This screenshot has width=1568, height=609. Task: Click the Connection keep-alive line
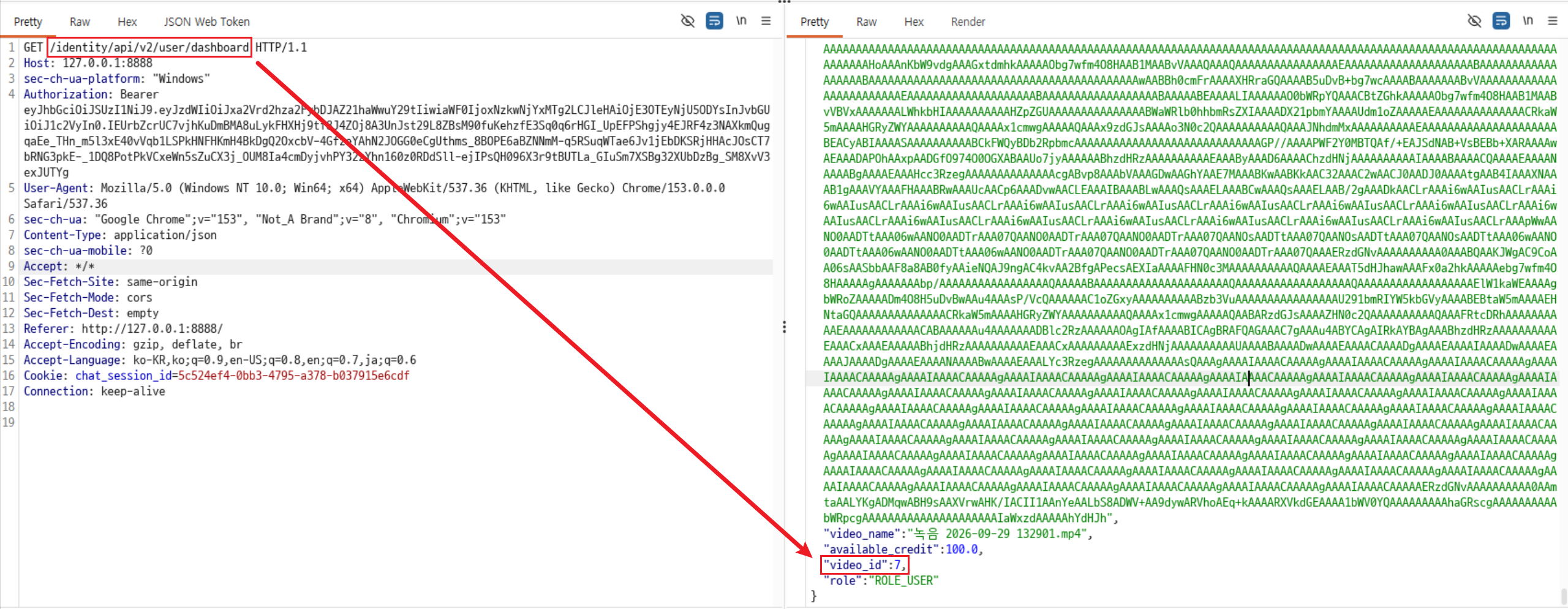(94, 391)
